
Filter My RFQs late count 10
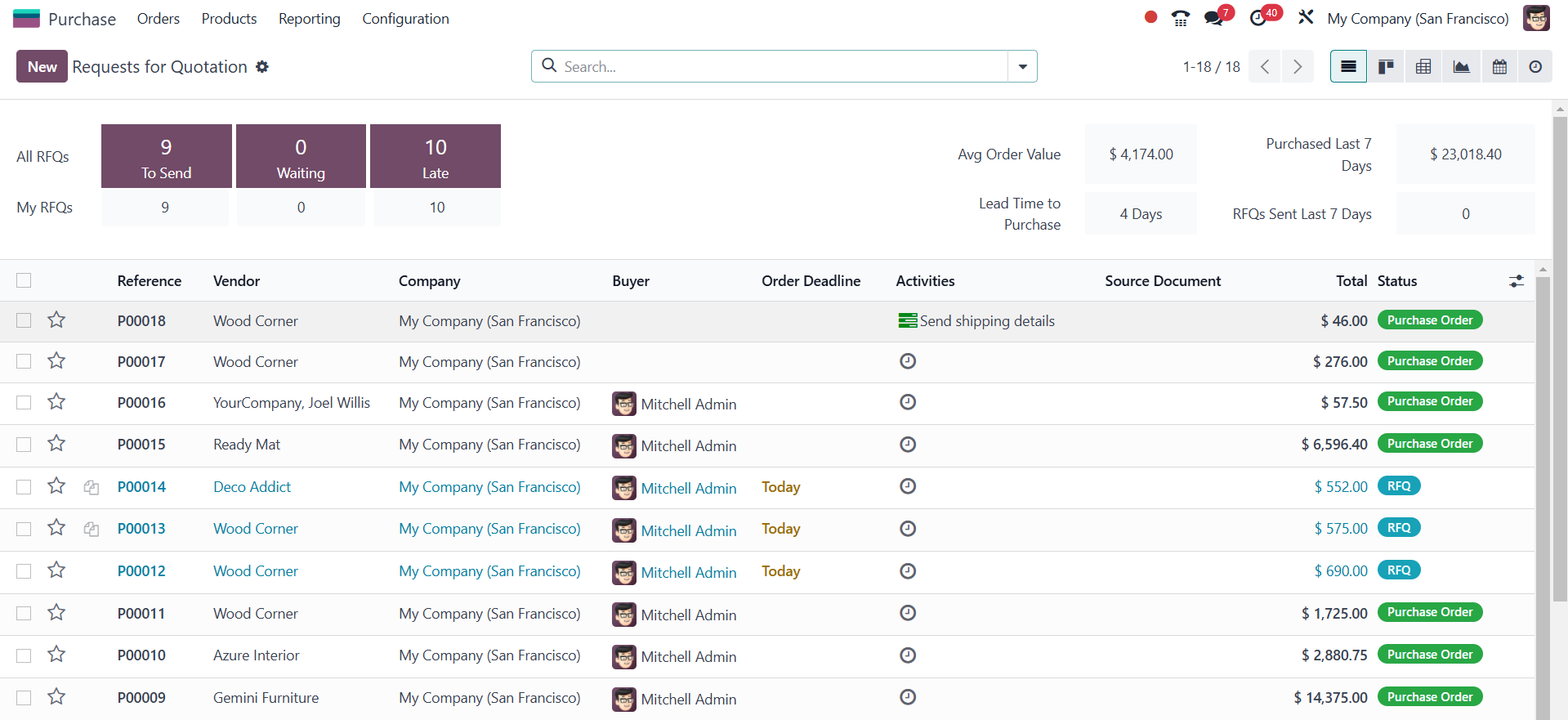[437, 208]
